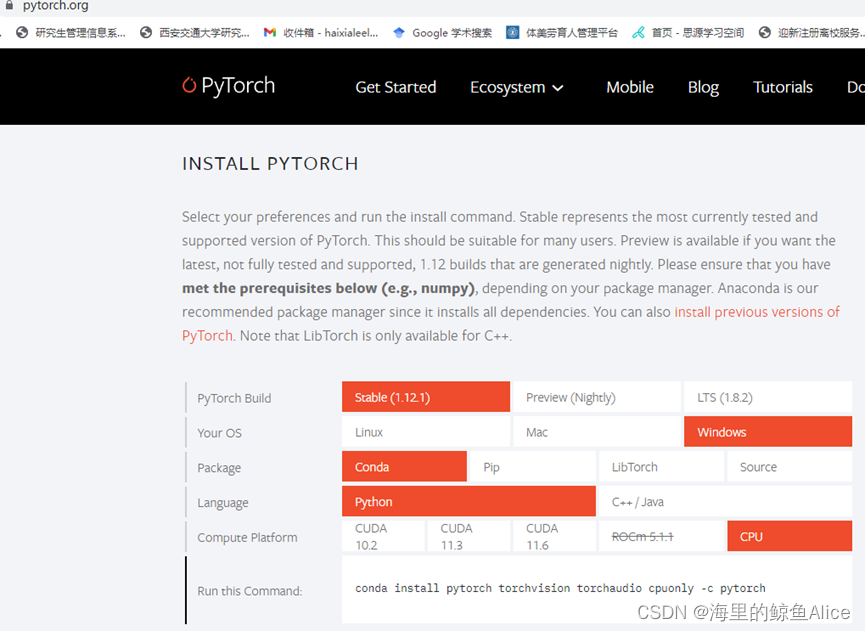Choose Linux as your OS
Viewport: 865px width, 631px height.
click(x=426, y=431)
